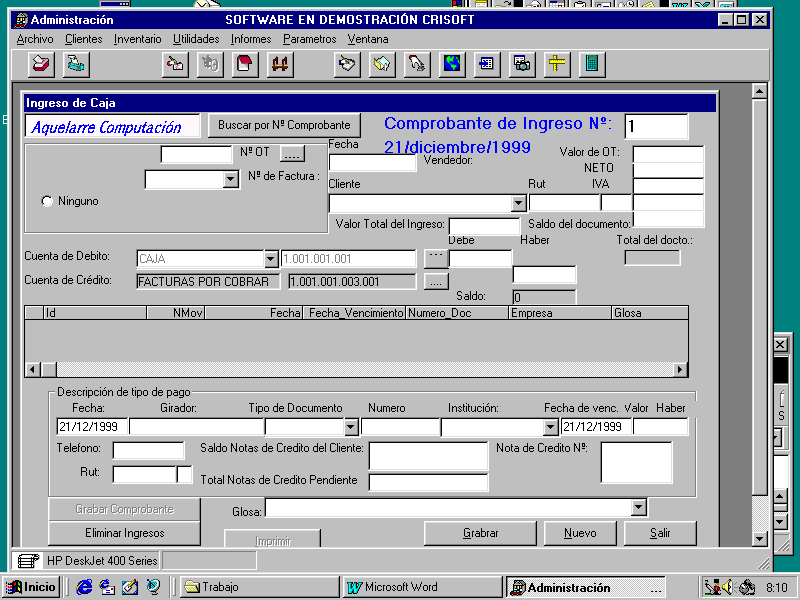Image resolution: width=800 pixels, height=600 pixels.
Task: Open the Inventario menu
Action: pos(137,39)
